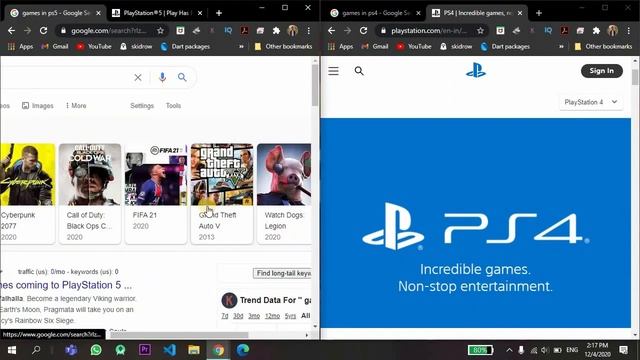The width and height of the screenshot is (640, 360).
Task: Open Chrome menu dots in the left window
Action: [309, 31]
